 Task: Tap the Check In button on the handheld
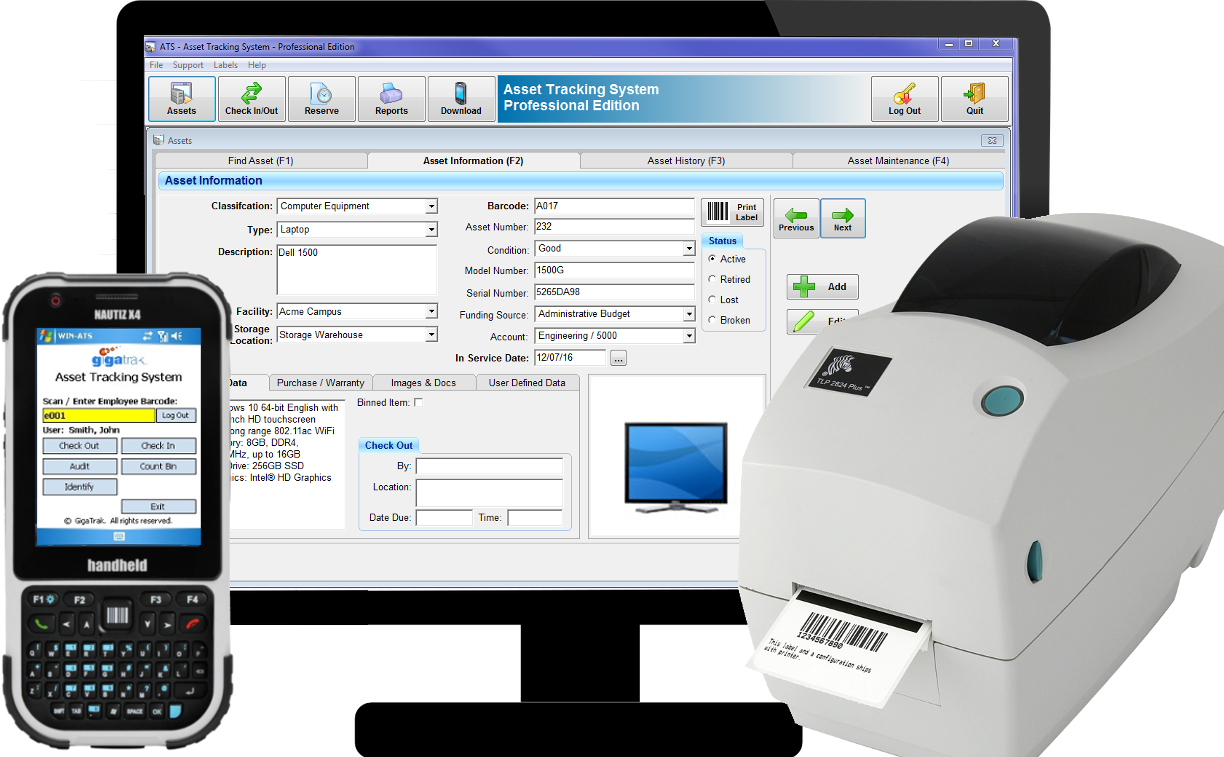coord(158,446)
